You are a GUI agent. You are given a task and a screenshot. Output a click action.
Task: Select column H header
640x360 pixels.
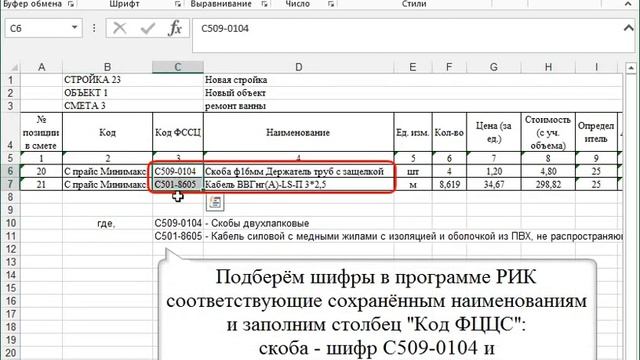(548, 67)
